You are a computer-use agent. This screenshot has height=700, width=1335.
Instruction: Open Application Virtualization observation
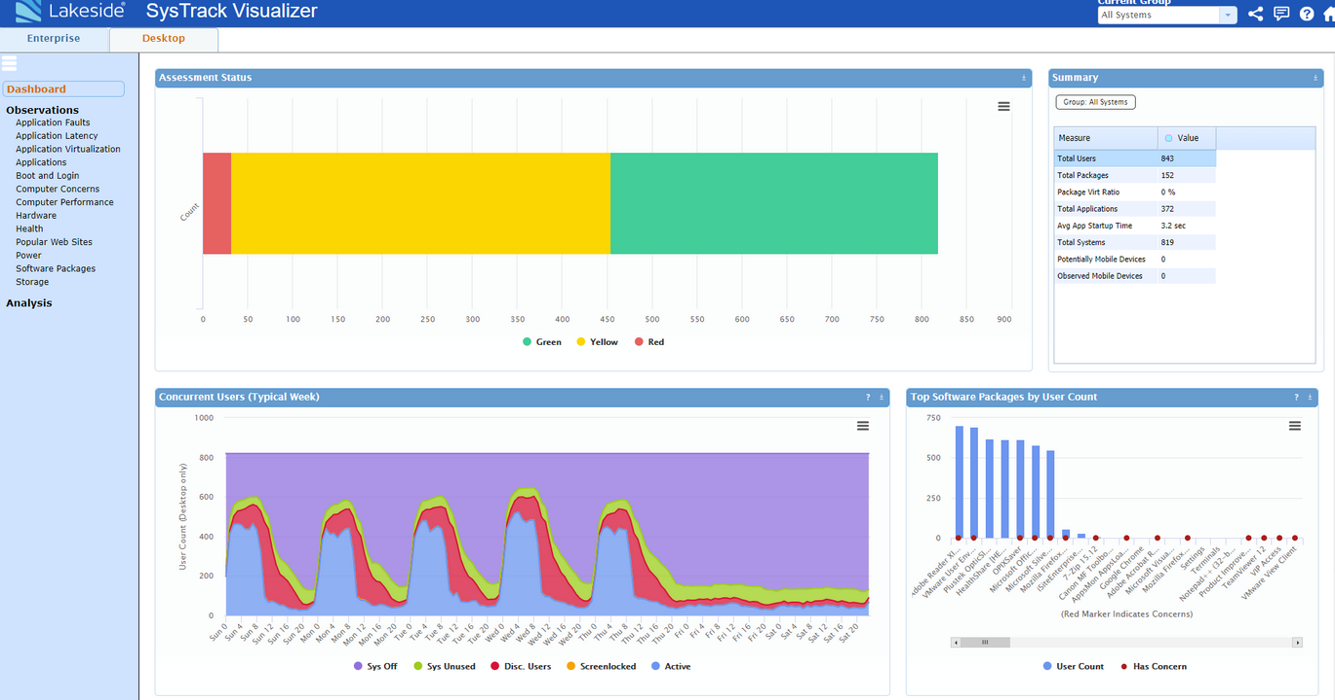click(x=68, y=149)
